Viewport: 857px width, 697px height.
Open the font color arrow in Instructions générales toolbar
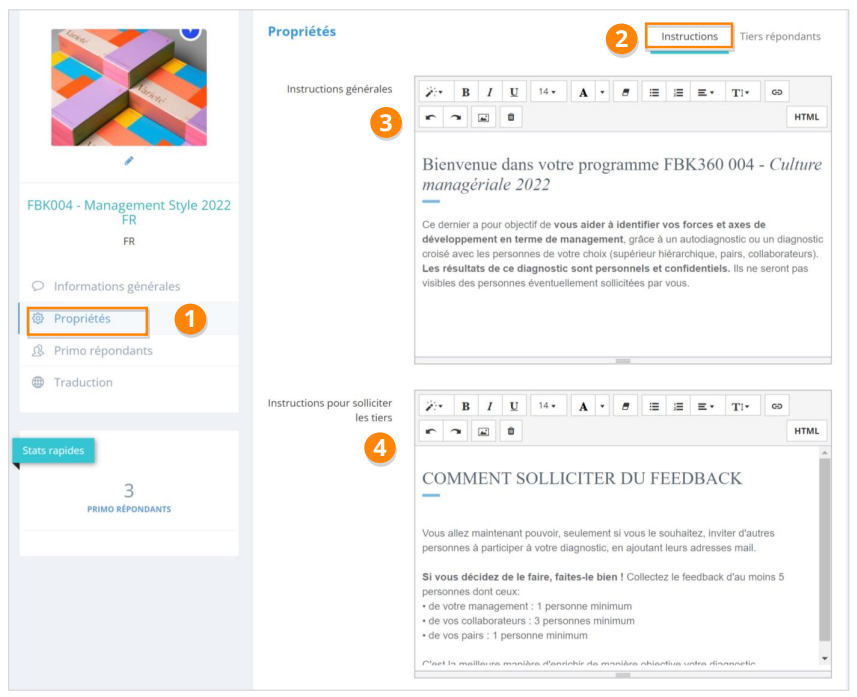(x=602, y=92)
